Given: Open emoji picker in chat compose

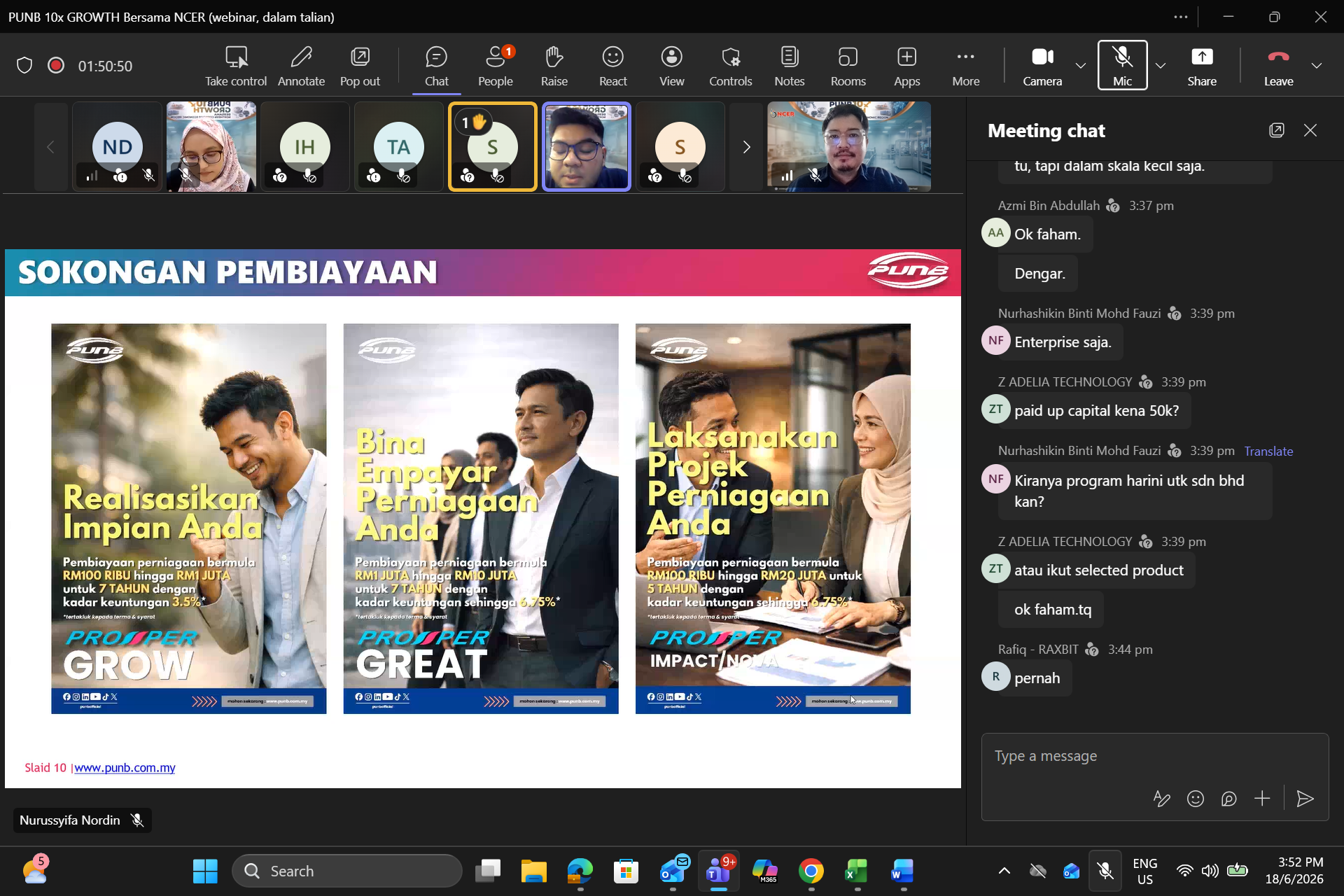Looking at the screenshot, I should 1196,799.
